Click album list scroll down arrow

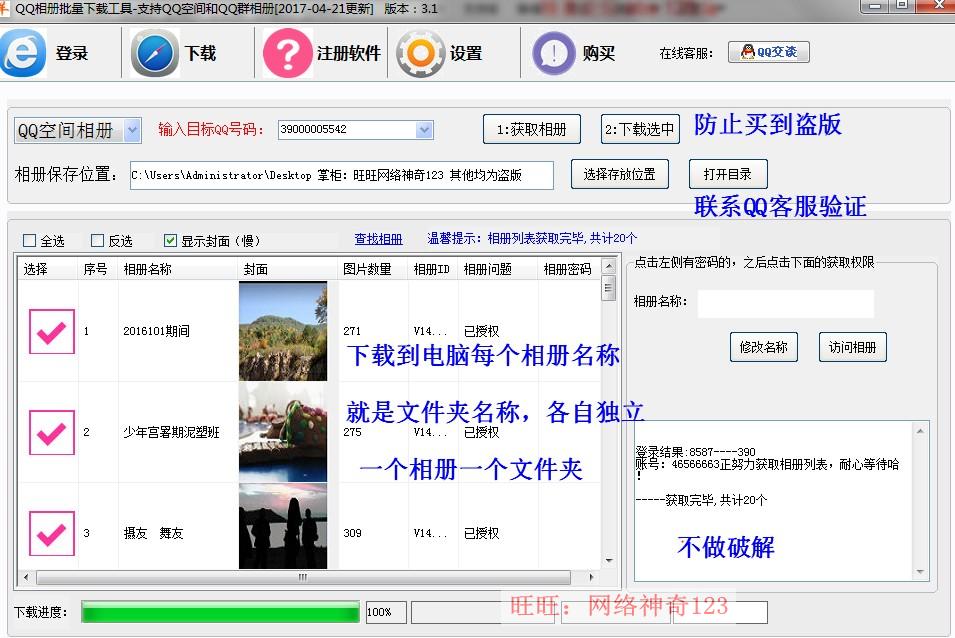[608, 561]
